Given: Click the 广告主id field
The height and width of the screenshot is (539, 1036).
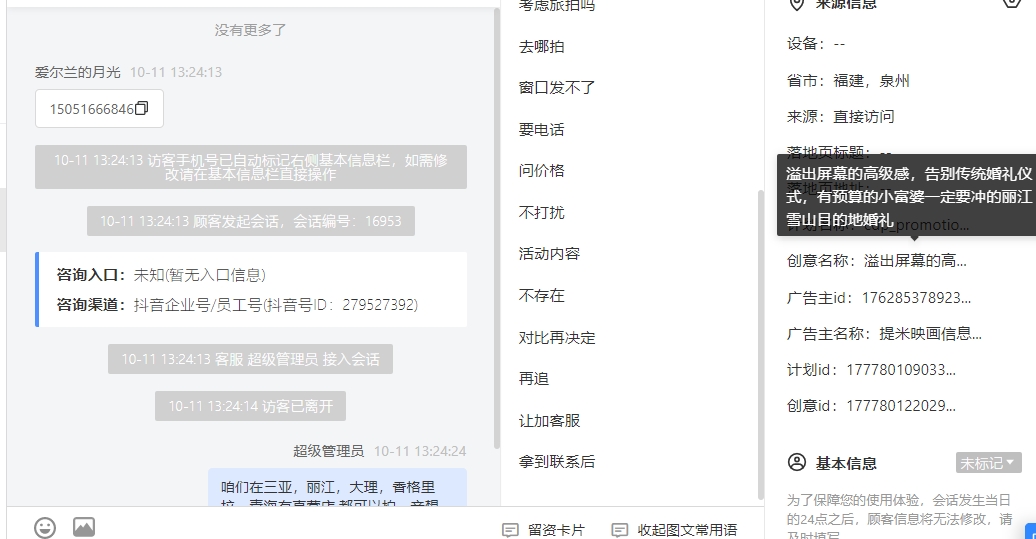Looking at the screenshot, I should point(879,298).
